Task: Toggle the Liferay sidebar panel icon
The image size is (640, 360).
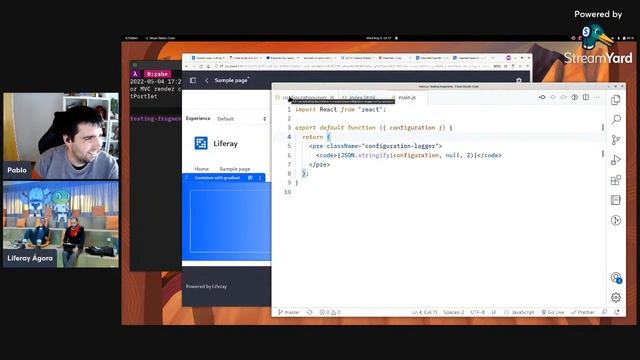Action: click(x=193, y=80)
